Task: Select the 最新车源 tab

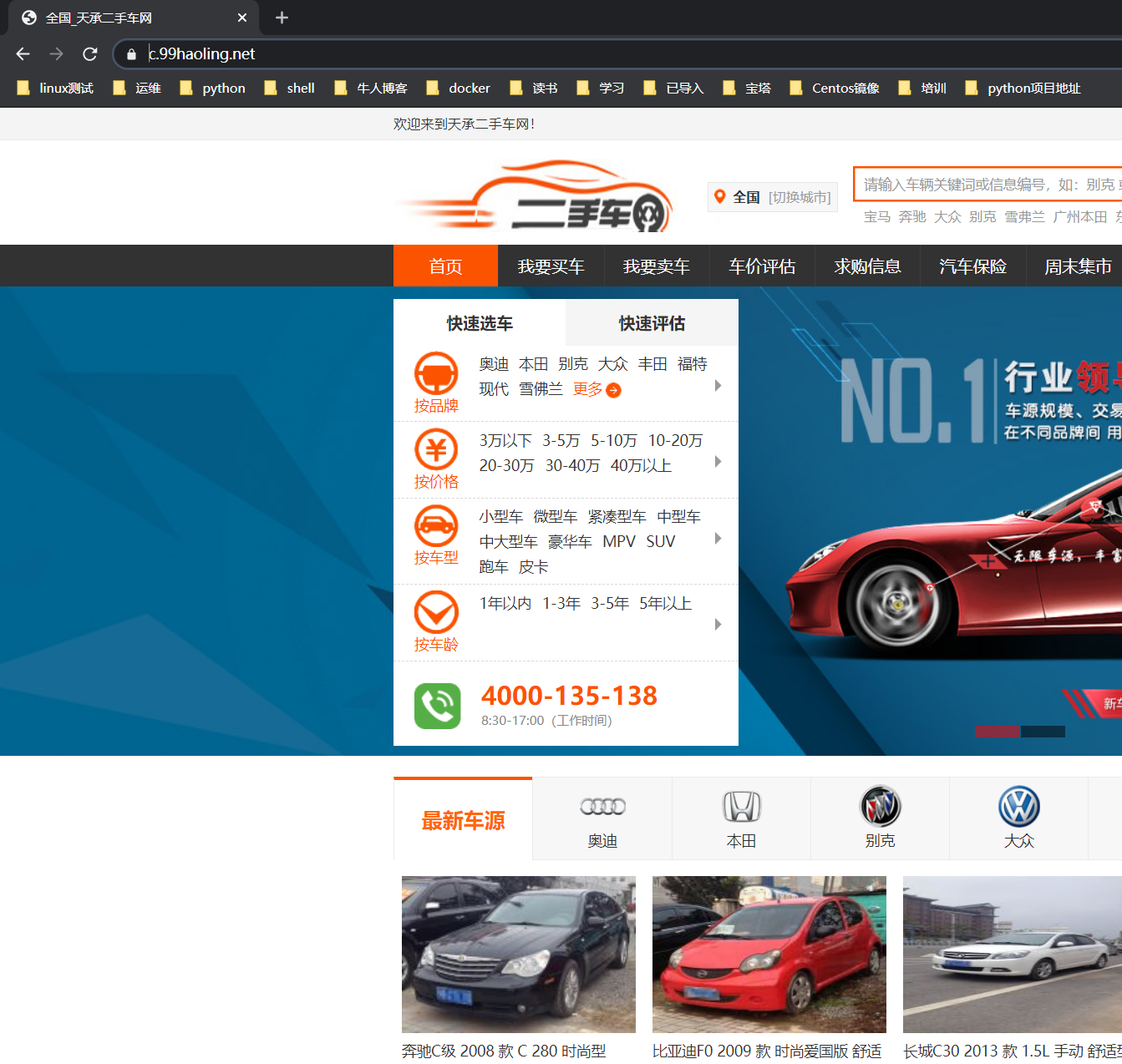Action: 463,819
